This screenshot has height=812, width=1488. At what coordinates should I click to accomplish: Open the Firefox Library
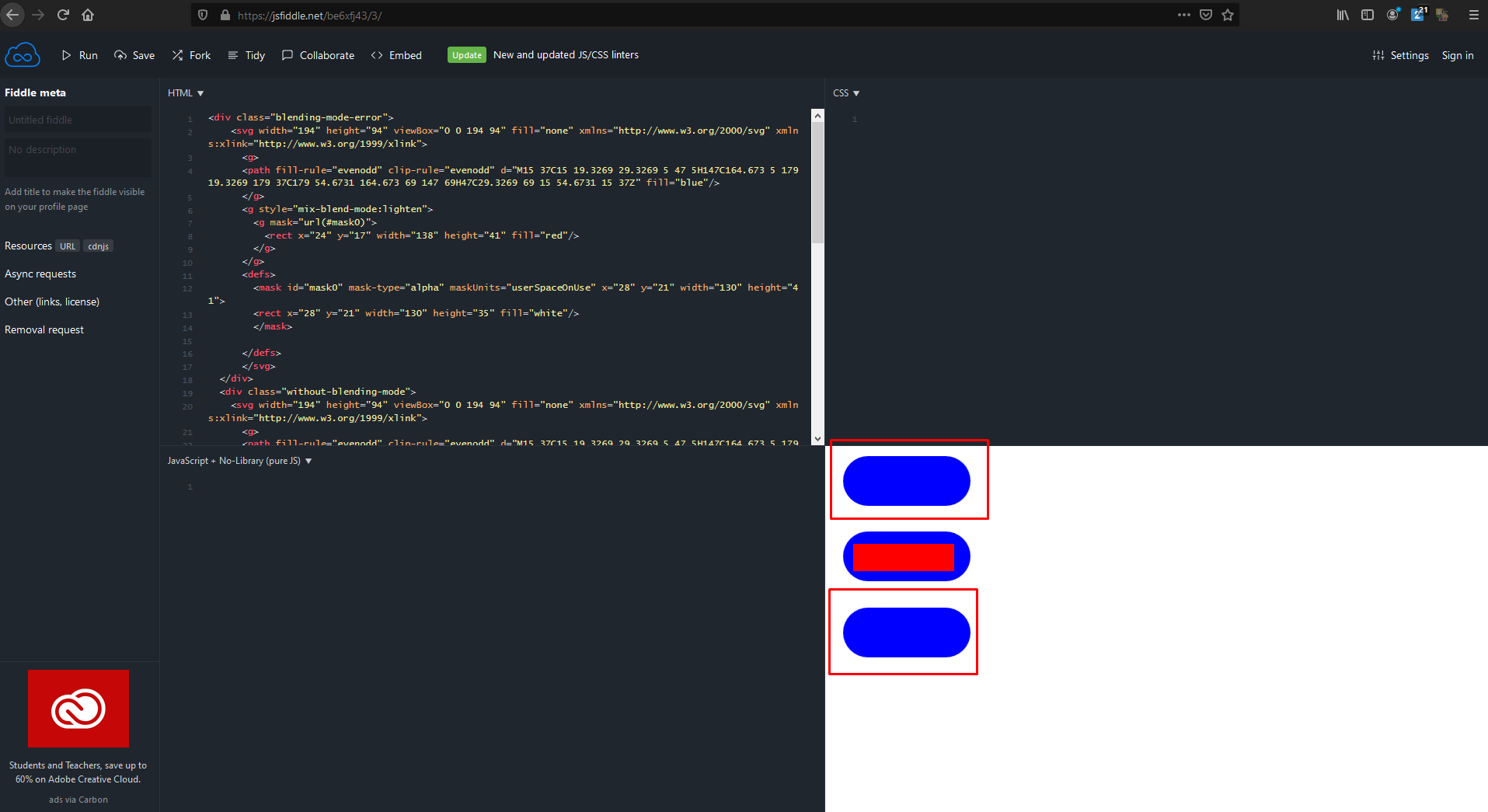coord(1342,15)
